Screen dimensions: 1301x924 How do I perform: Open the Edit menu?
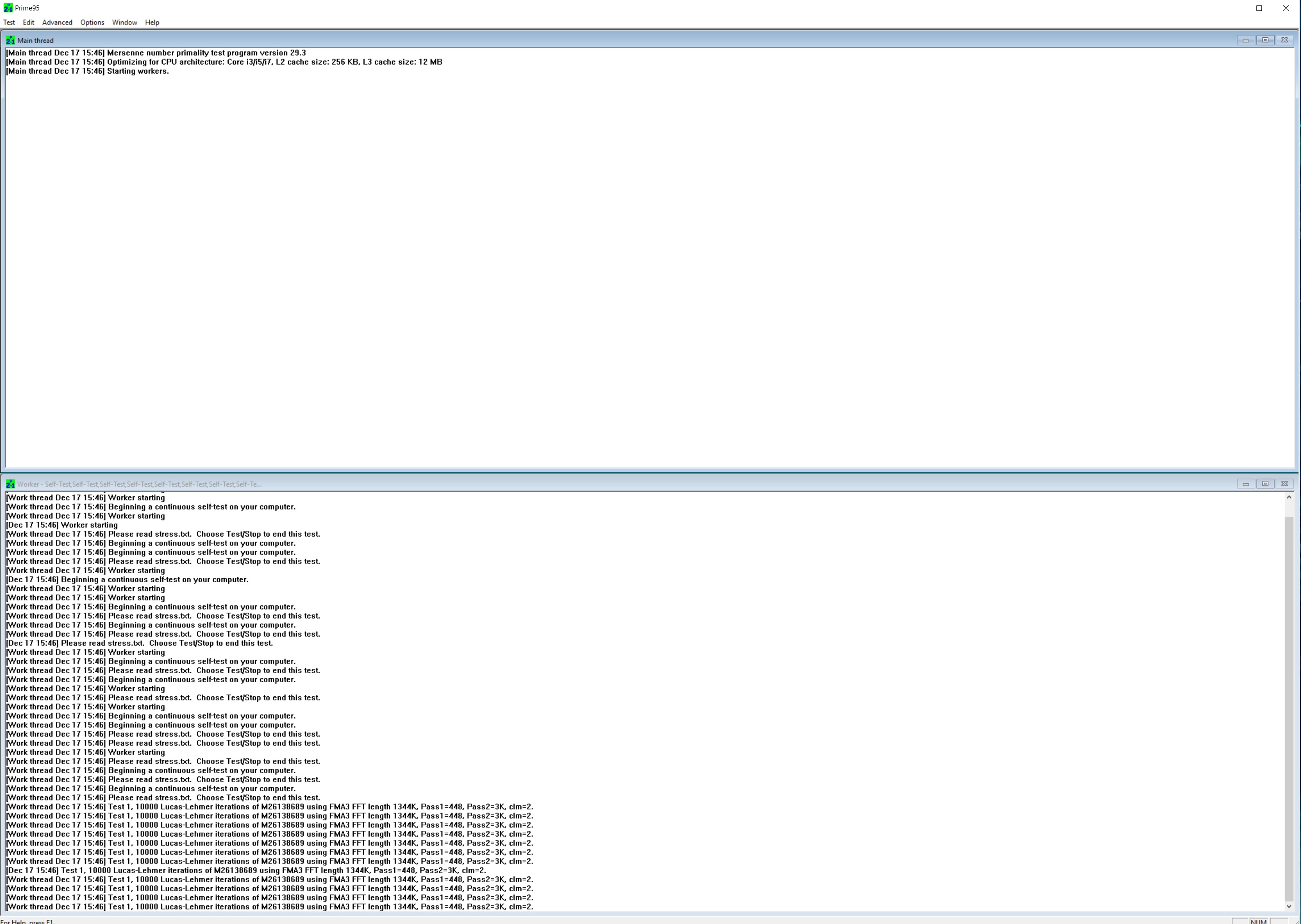[29, 22]
